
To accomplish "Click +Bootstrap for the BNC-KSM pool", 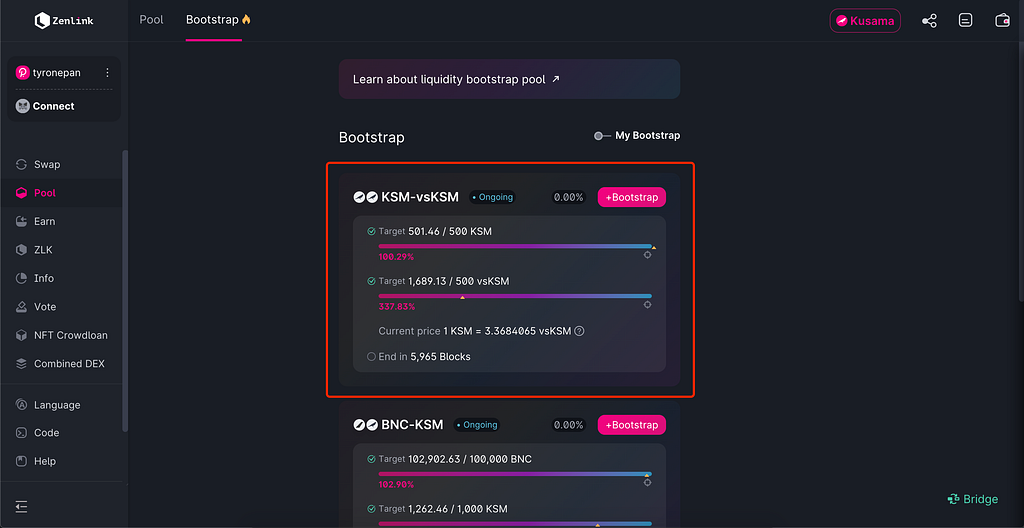I will (631, 425).
